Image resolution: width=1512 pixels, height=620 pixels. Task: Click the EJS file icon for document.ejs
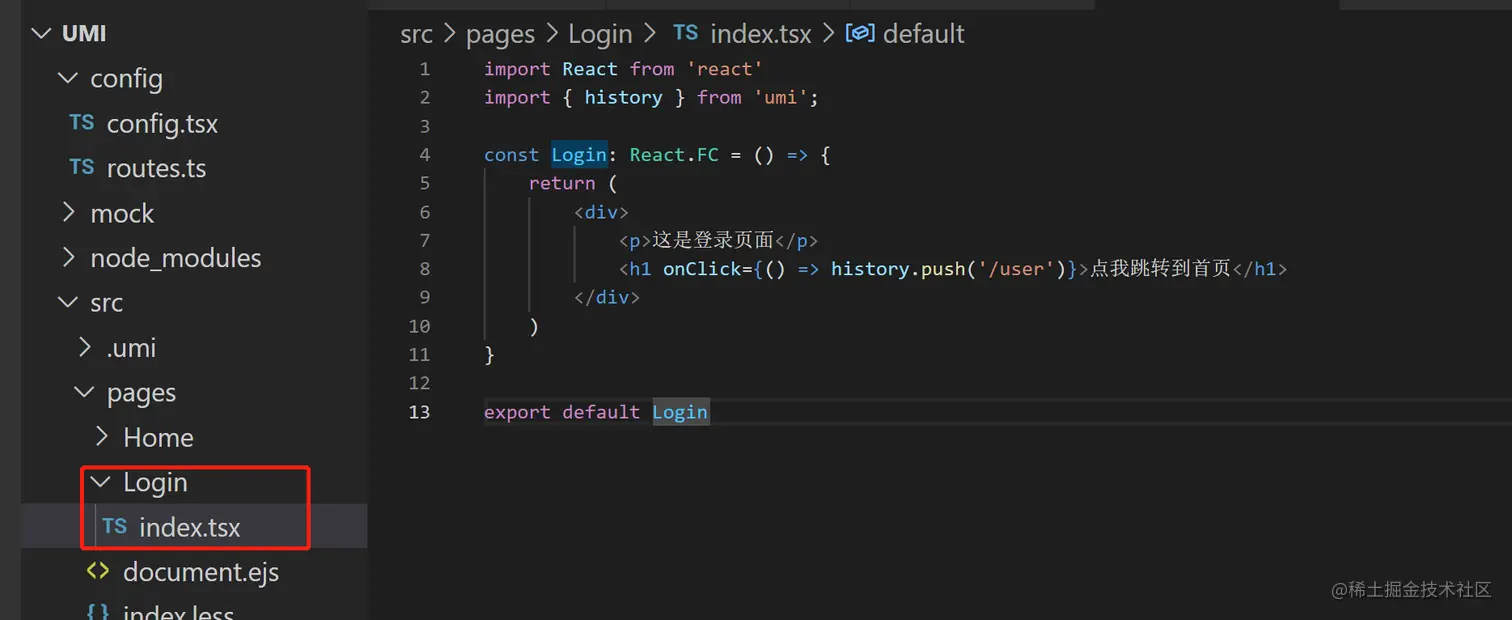pyautogui.click(x=98, y=571)
